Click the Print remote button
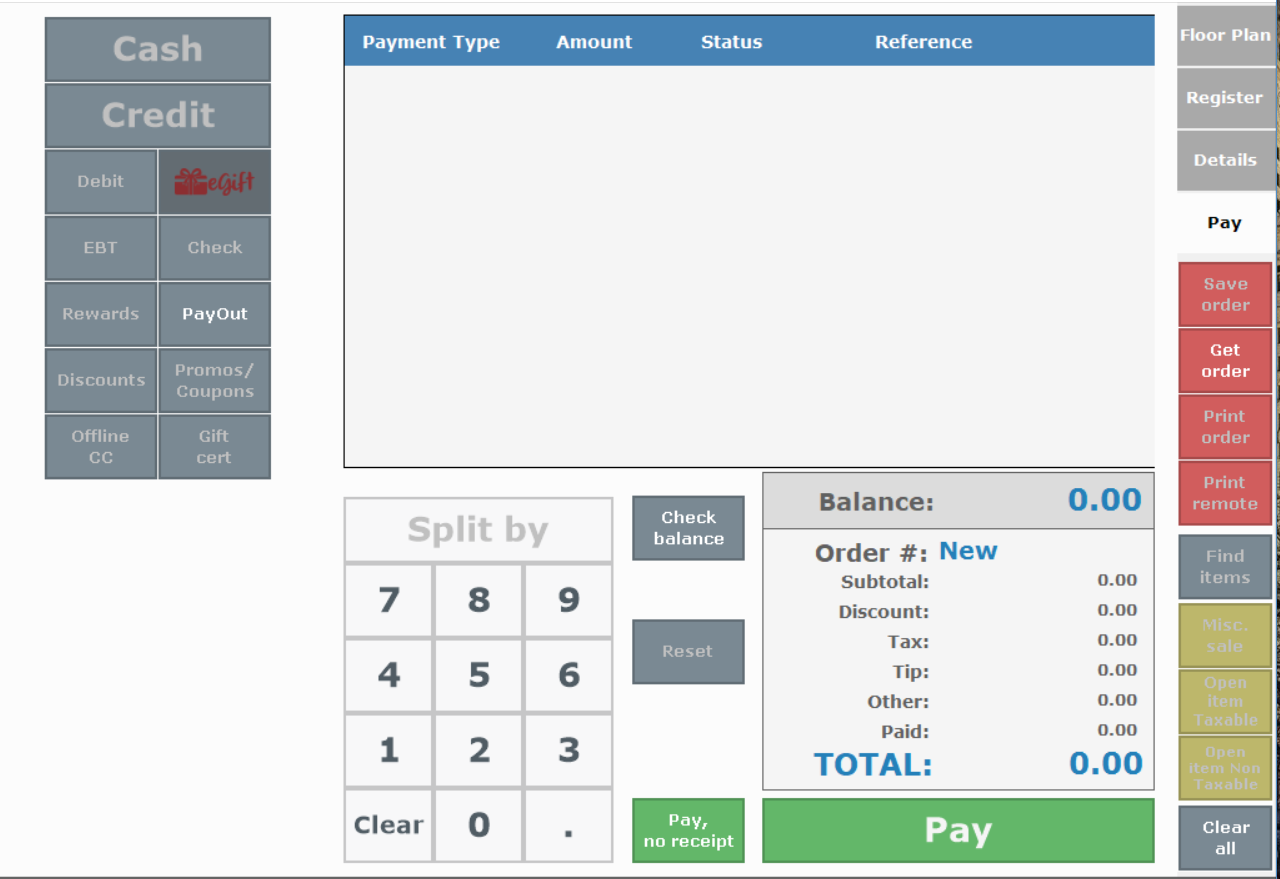 point(1225,492)
